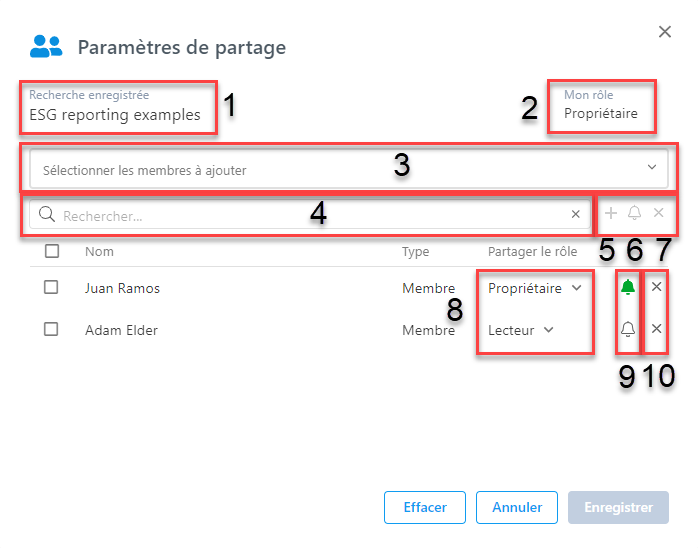Click the bulk remove X beside bell
This screenshot has width=698, height=548.
point(659,213)
